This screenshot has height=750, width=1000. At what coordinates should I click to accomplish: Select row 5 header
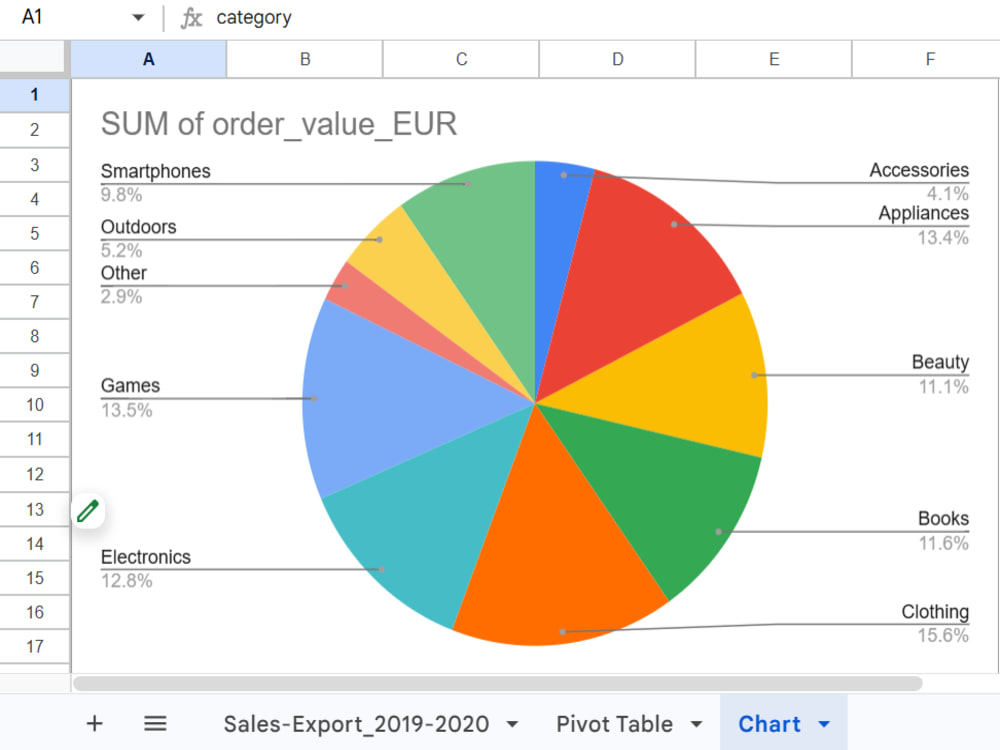(x=34, y=233)
